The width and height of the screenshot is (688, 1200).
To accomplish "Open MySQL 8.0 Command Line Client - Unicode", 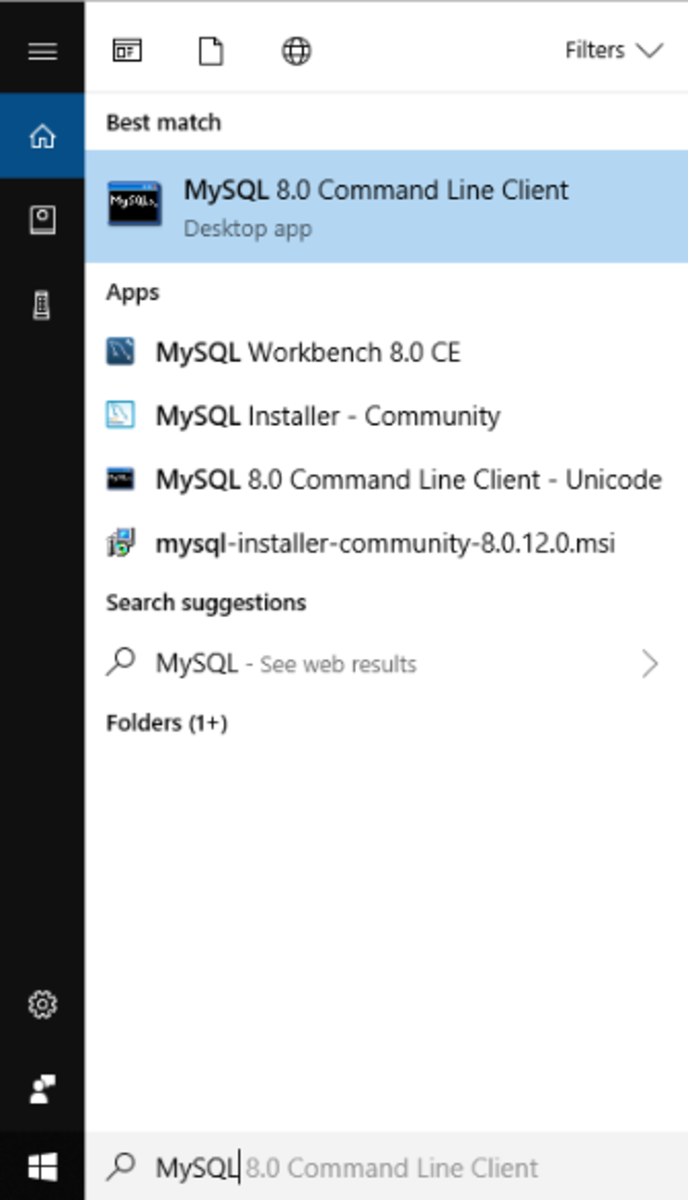I will (387, 480).
